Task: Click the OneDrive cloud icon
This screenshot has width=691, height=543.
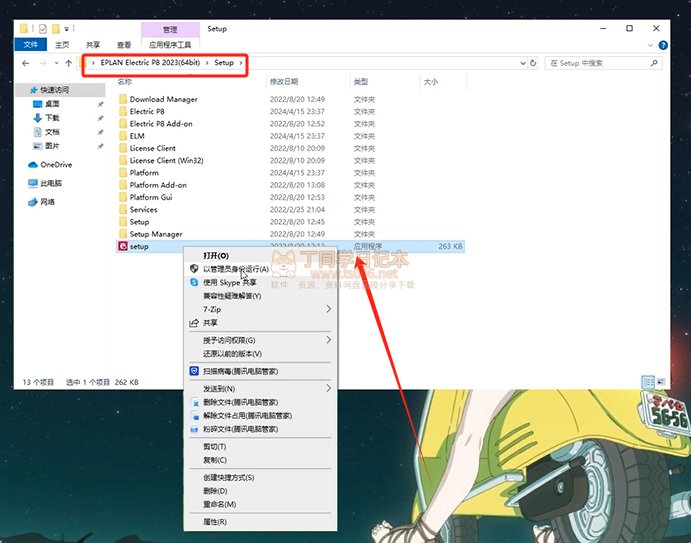Action: pyautogui.click(x=33, y=165)
